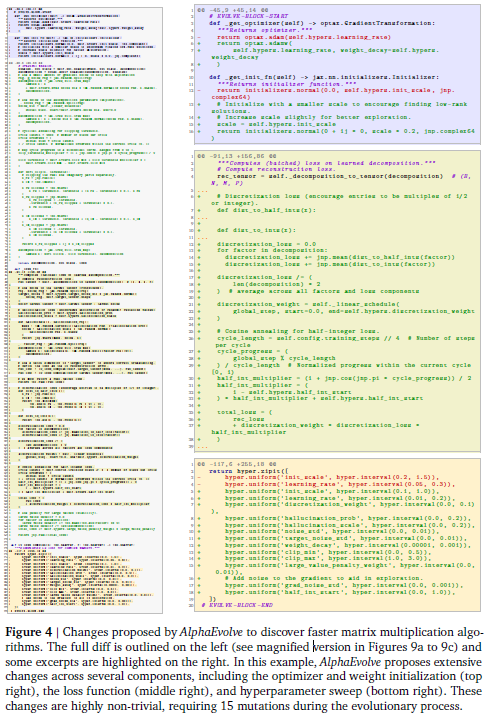Click the '@@ -117,6 +255,18 @@' hunk header
Viewport: 490px width, 718px height.
[237, 464]
